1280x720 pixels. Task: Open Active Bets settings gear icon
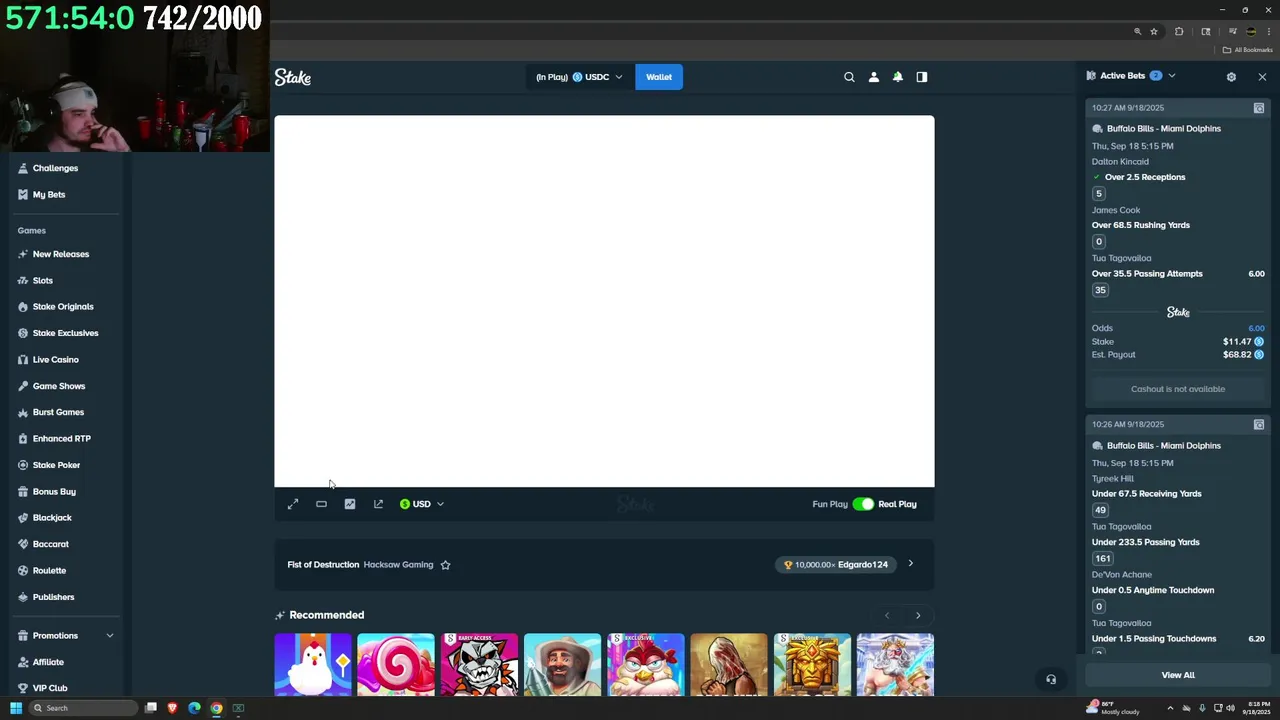coord(1231,77)
